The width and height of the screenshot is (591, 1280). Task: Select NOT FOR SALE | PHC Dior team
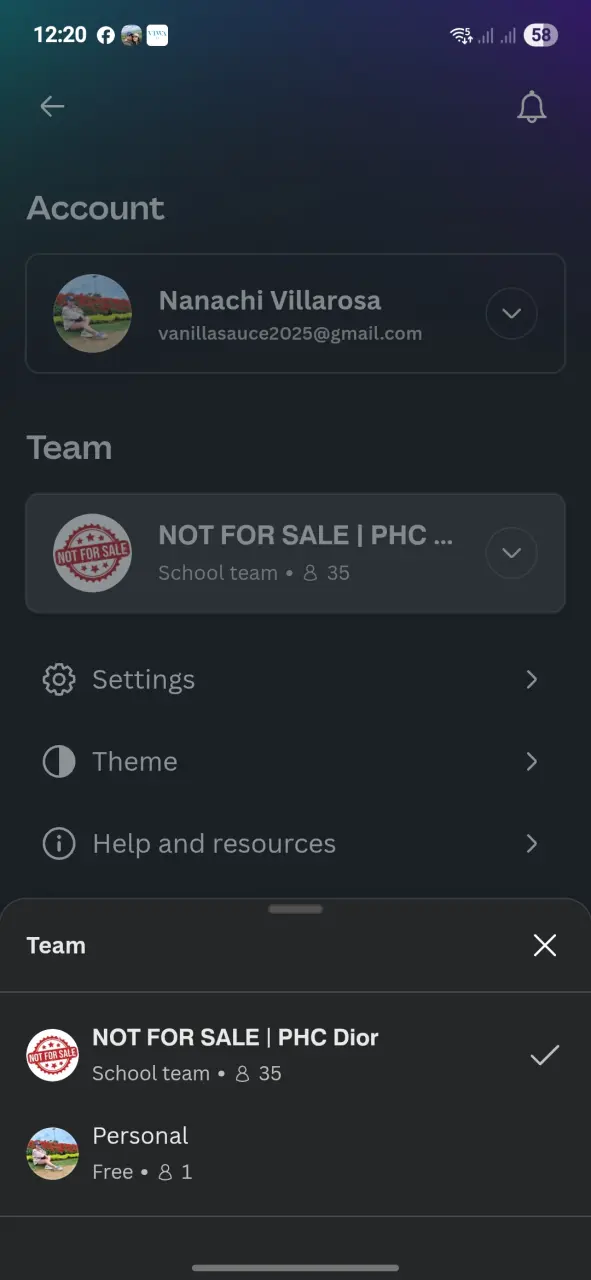click(295, 1055)
